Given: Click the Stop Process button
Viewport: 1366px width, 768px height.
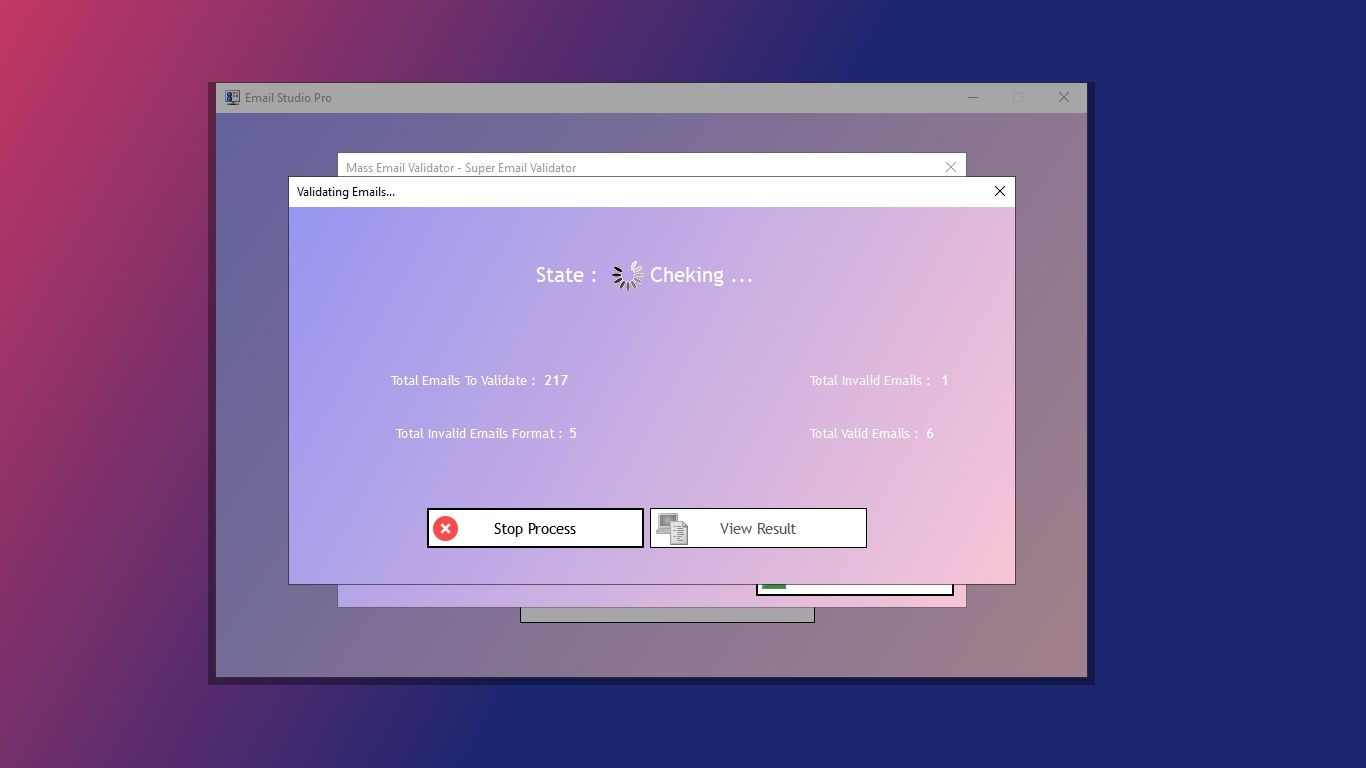Looking at the screenshot, I should pos(535,528).
